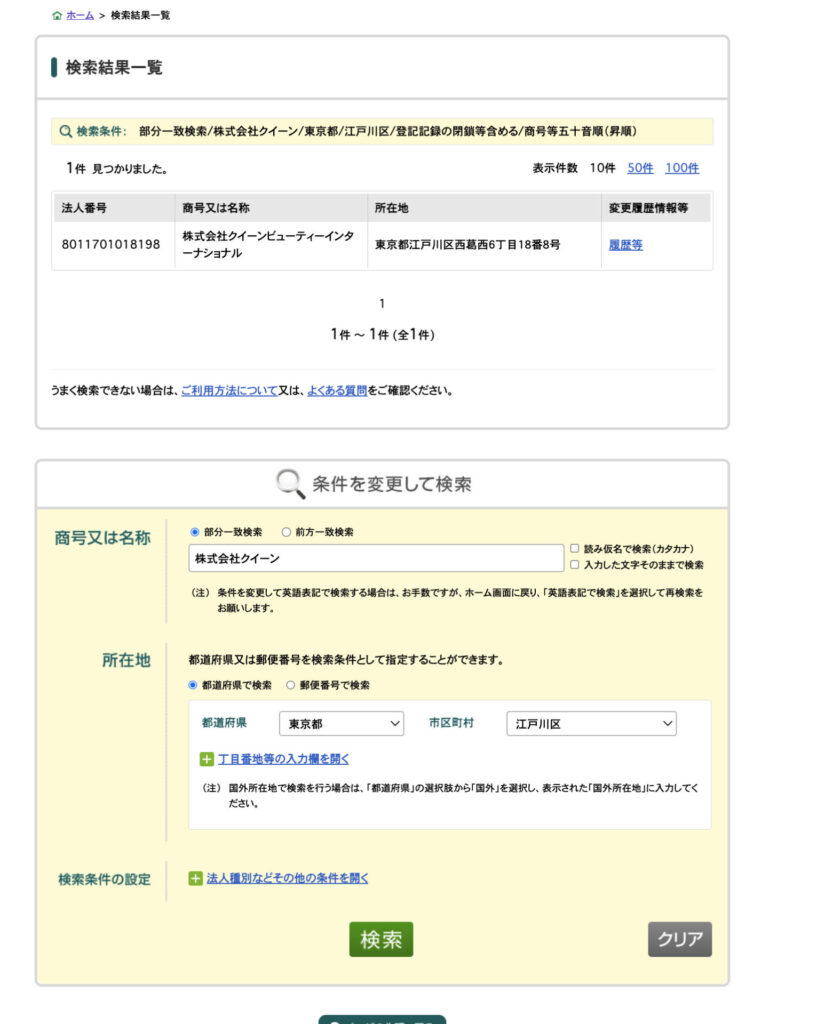Show 100件 results per page
Screen dimensions: 817x1024
682,168
